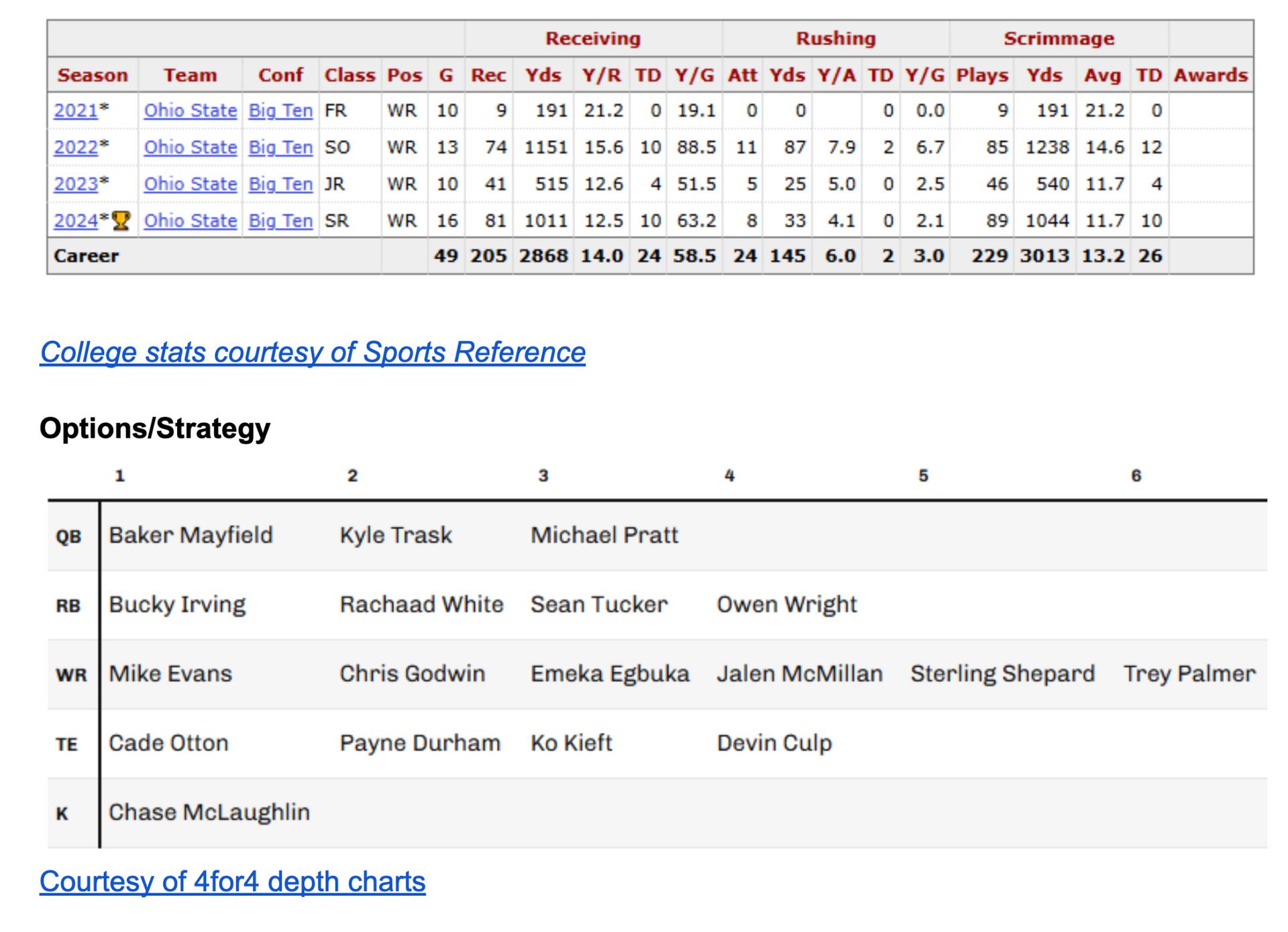Image resolution: width=1288 pixels, height=932 pixels.
Task: Click the Y/R column header
Action: (x=602, y=75)
